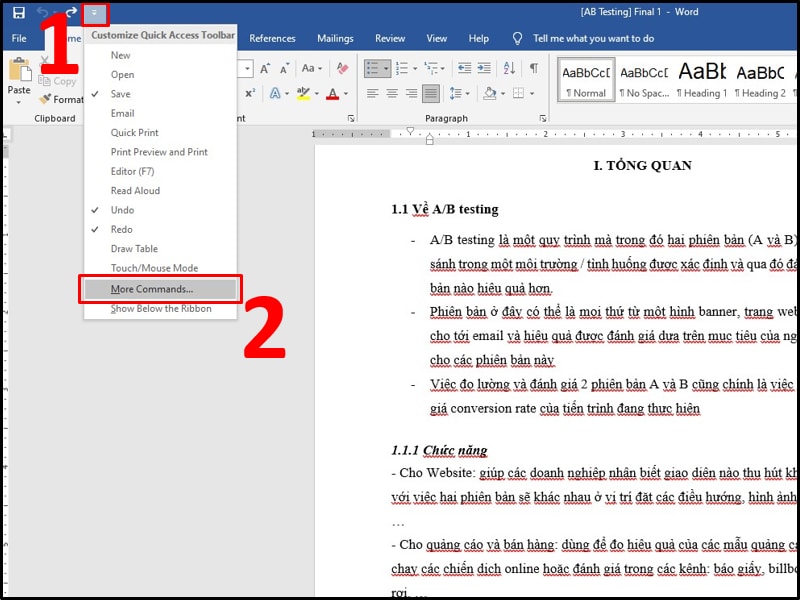This screenshot has height=600, width=800.
Task: Open the Font dialog launcher
Action: click(351, 118)
